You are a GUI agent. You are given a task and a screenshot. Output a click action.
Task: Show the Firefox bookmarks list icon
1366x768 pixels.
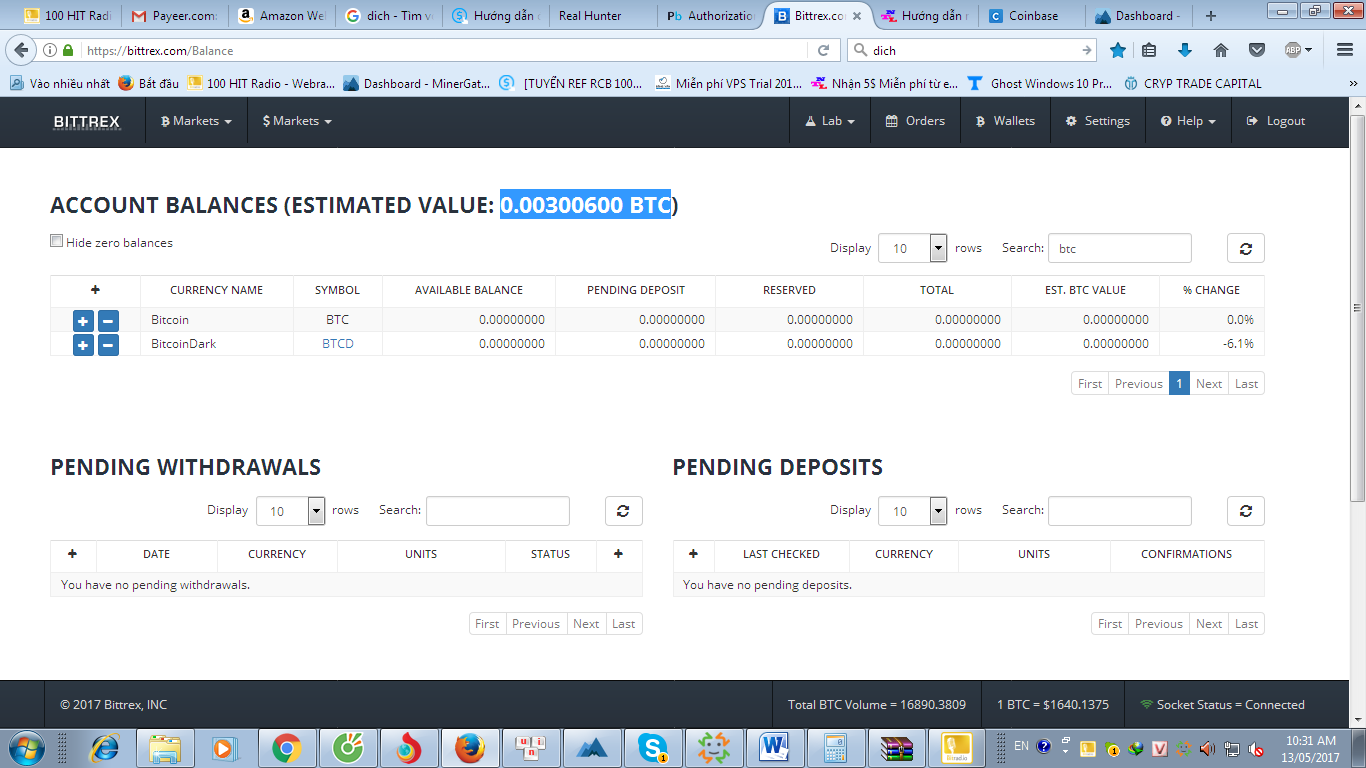coord(1149,50)
